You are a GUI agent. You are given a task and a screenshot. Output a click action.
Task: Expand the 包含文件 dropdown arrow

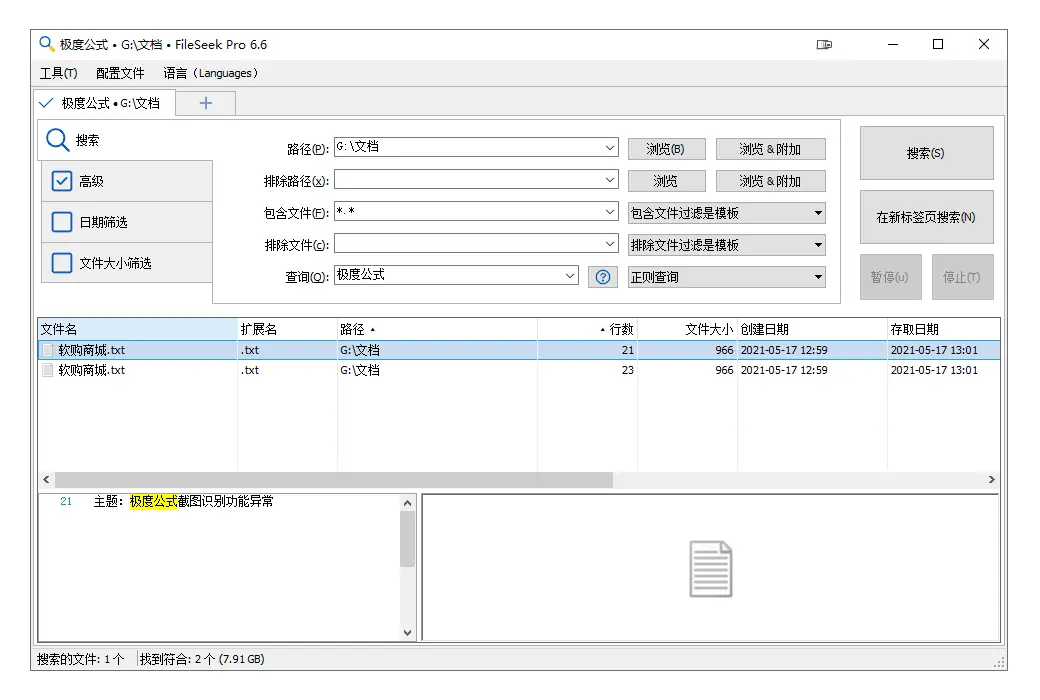(610, 212)
